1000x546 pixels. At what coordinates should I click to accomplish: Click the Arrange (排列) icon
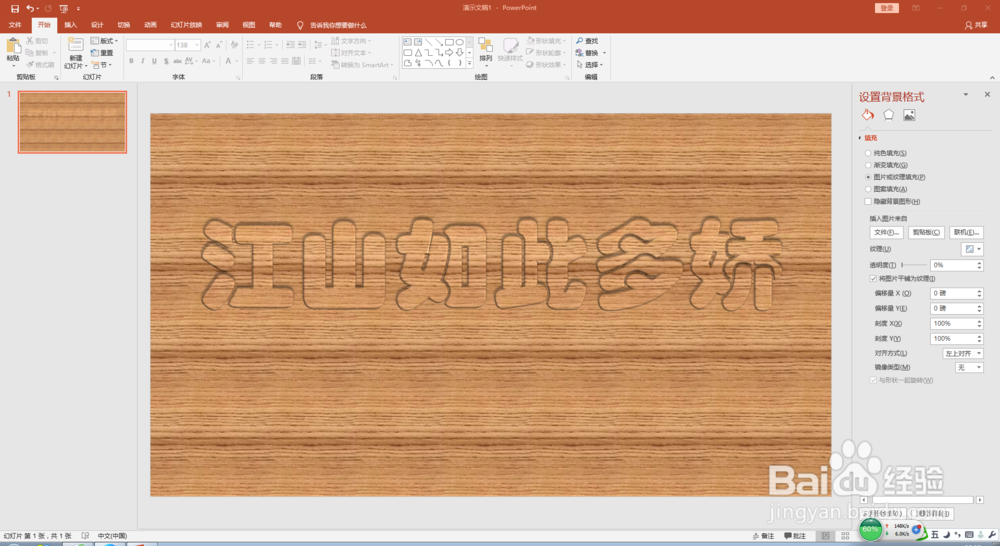coord(485,45)
